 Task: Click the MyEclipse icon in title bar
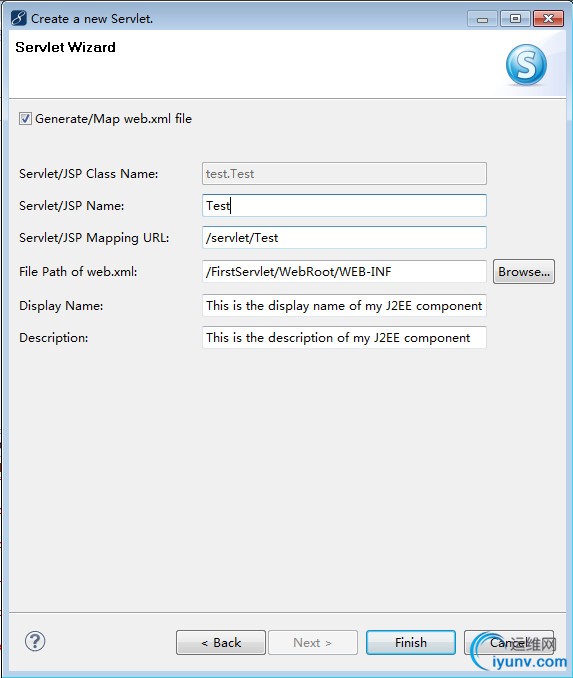[19, 19]
